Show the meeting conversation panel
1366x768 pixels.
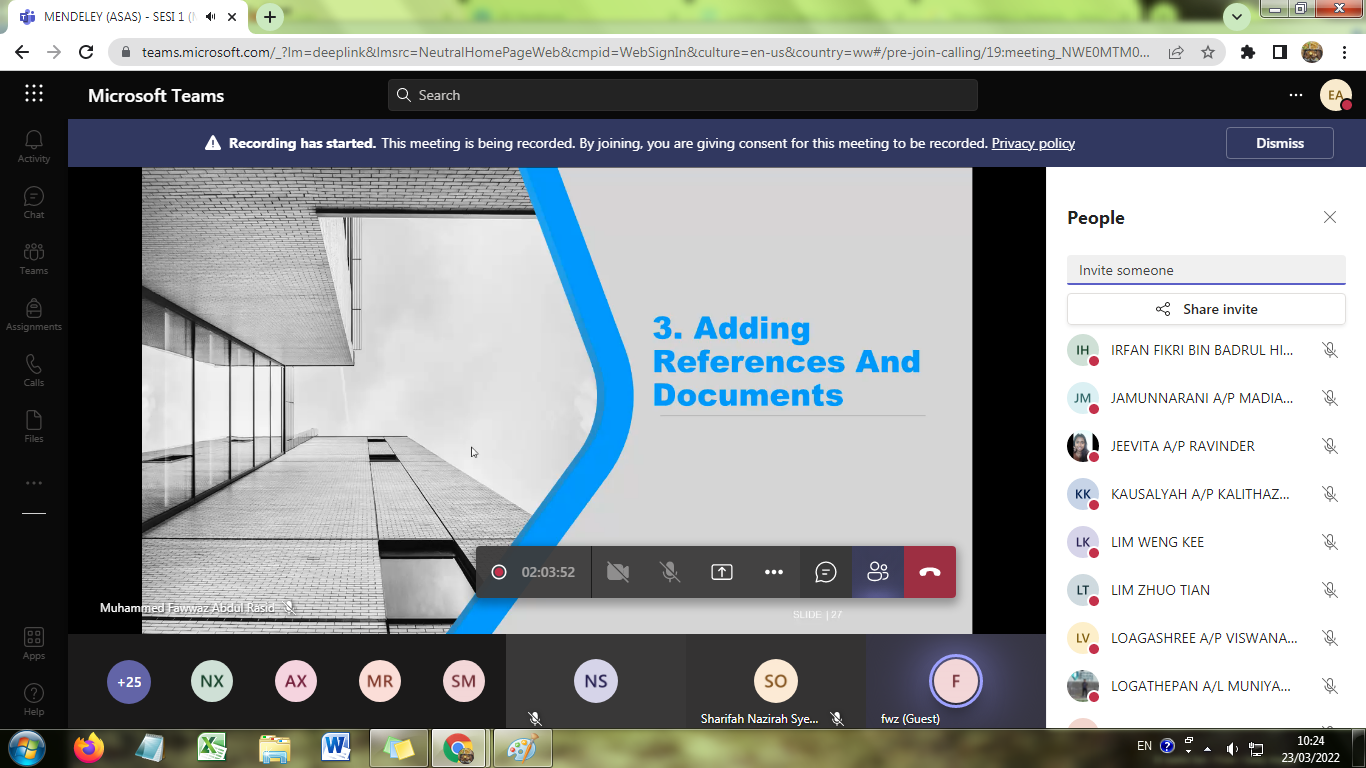pyautogui.click(x=826, y=572)
